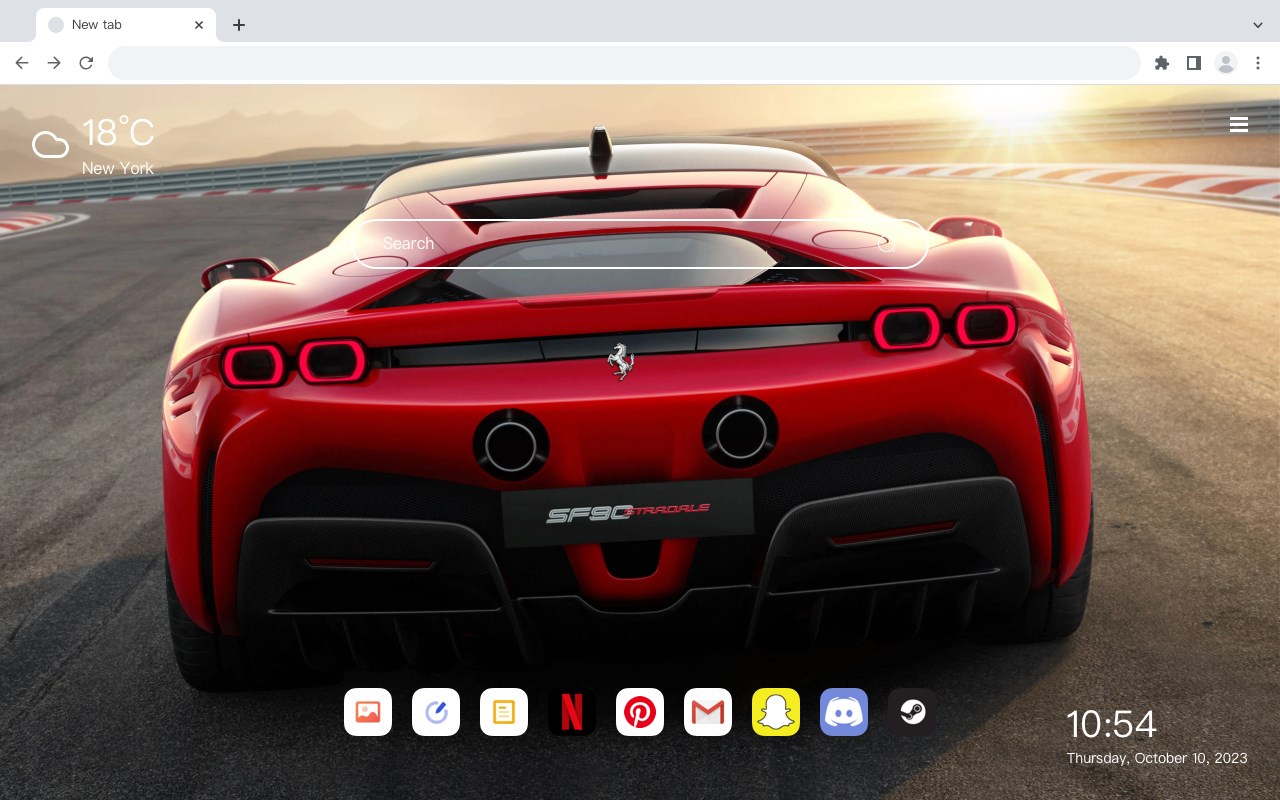Open the Chrome profile avatar
The image size is (1280, 800).
1225,63
